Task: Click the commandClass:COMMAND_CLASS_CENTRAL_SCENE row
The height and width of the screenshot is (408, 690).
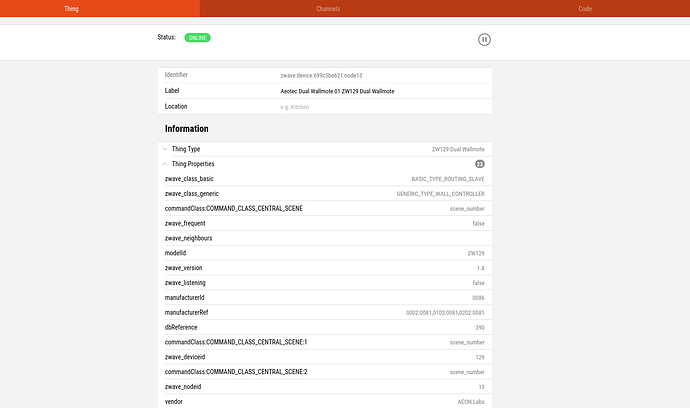Action: 325,209
